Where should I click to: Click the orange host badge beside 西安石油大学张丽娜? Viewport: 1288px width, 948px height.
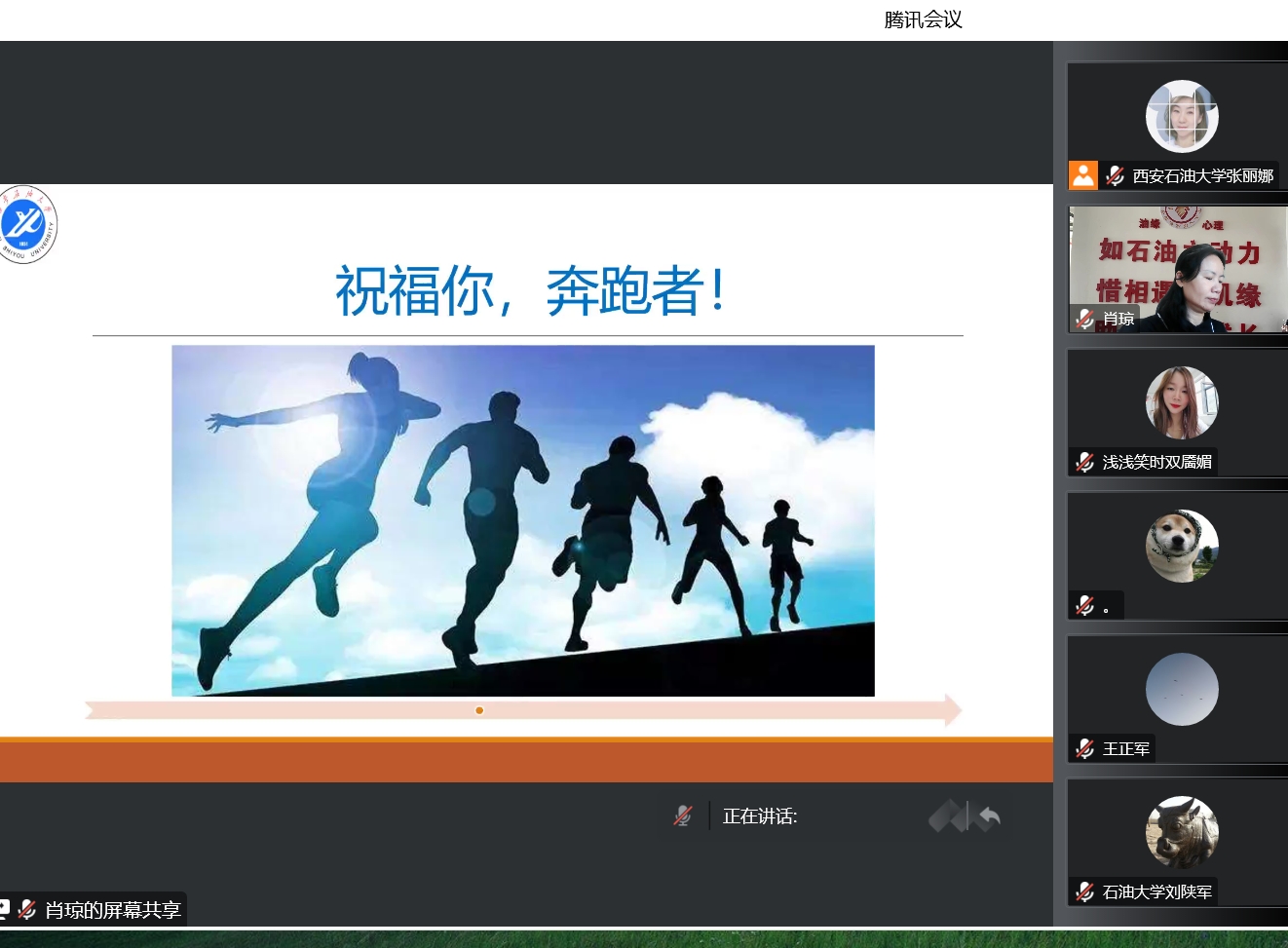pos(1082,175)
